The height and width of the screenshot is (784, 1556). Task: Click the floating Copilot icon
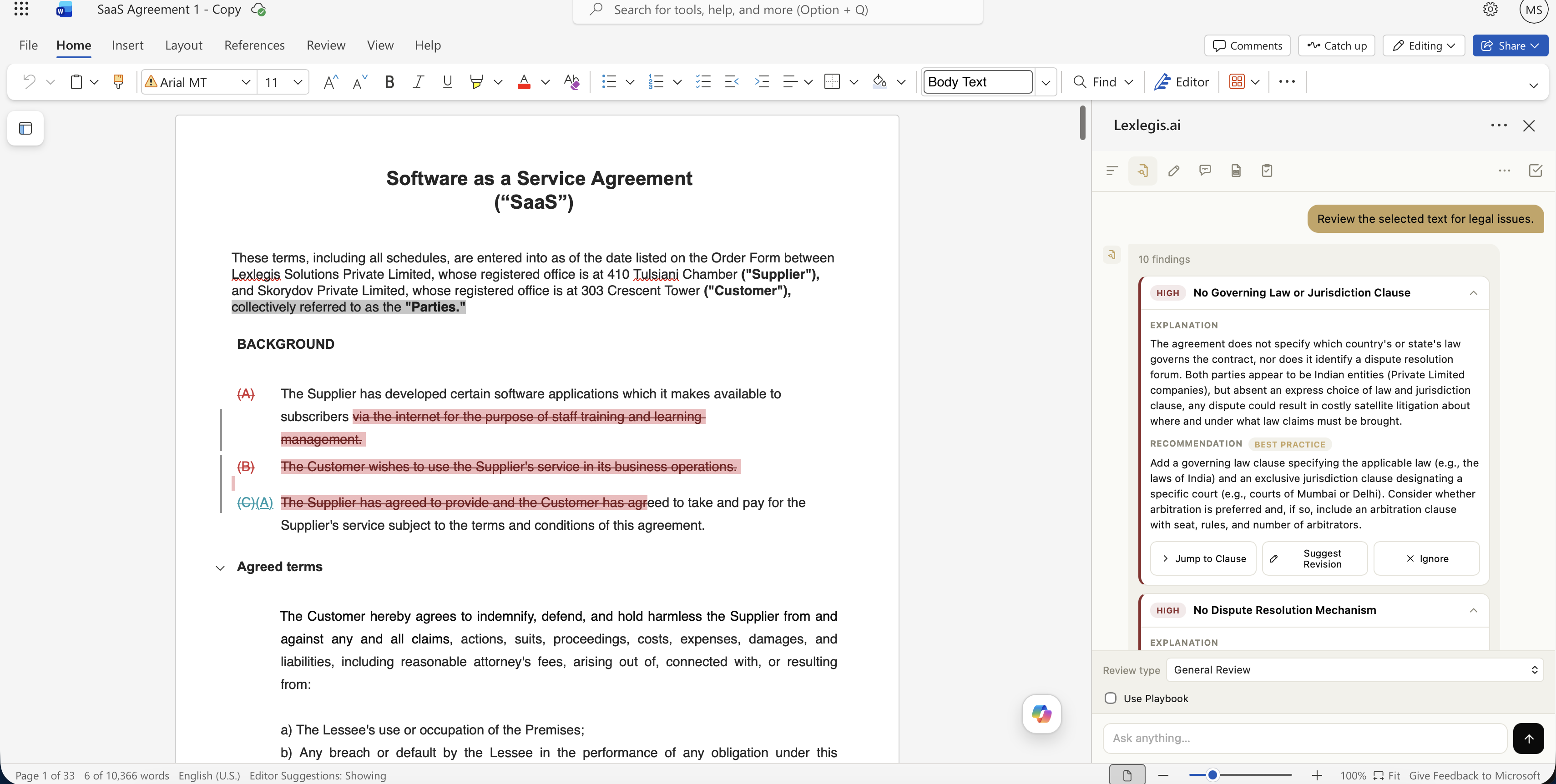tap(1041, 714)
